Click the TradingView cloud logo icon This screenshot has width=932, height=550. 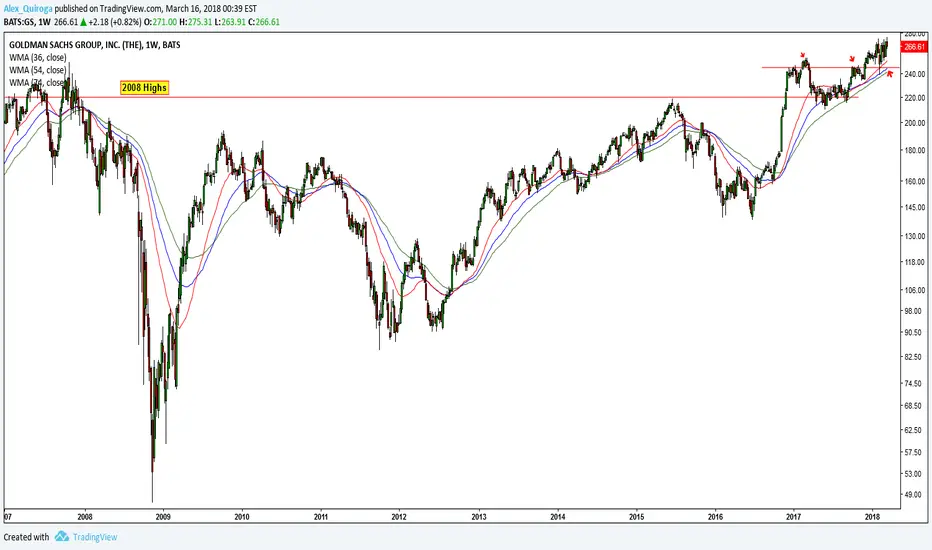pyautogui.click(x=62, y=536)
